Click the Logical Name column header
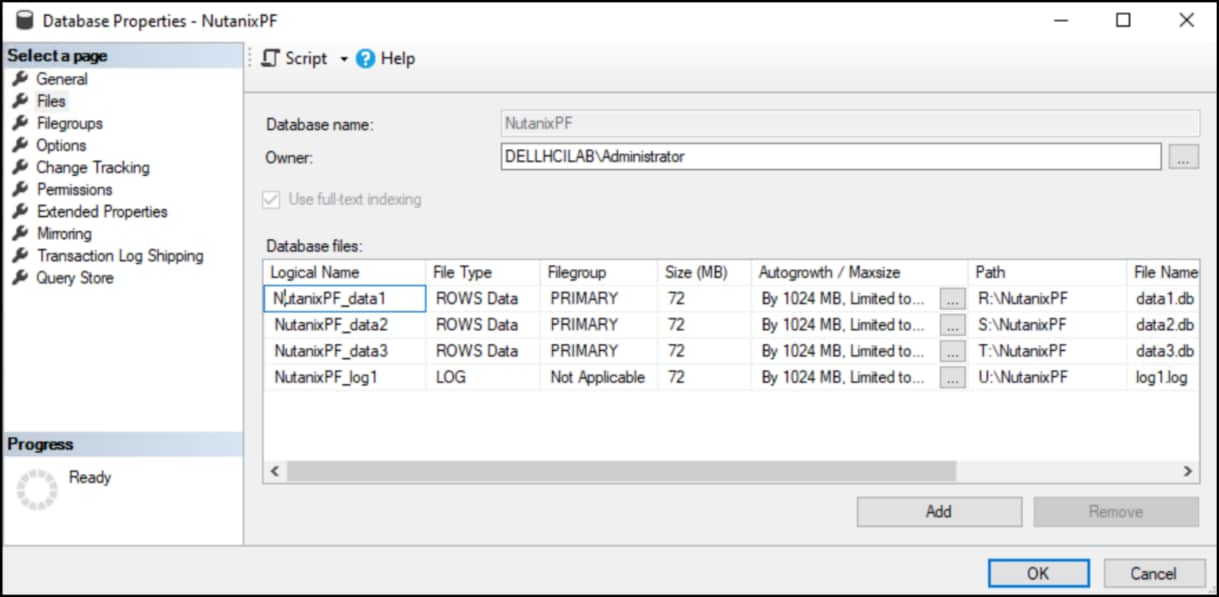1219x597 pixels. (345, 272)
